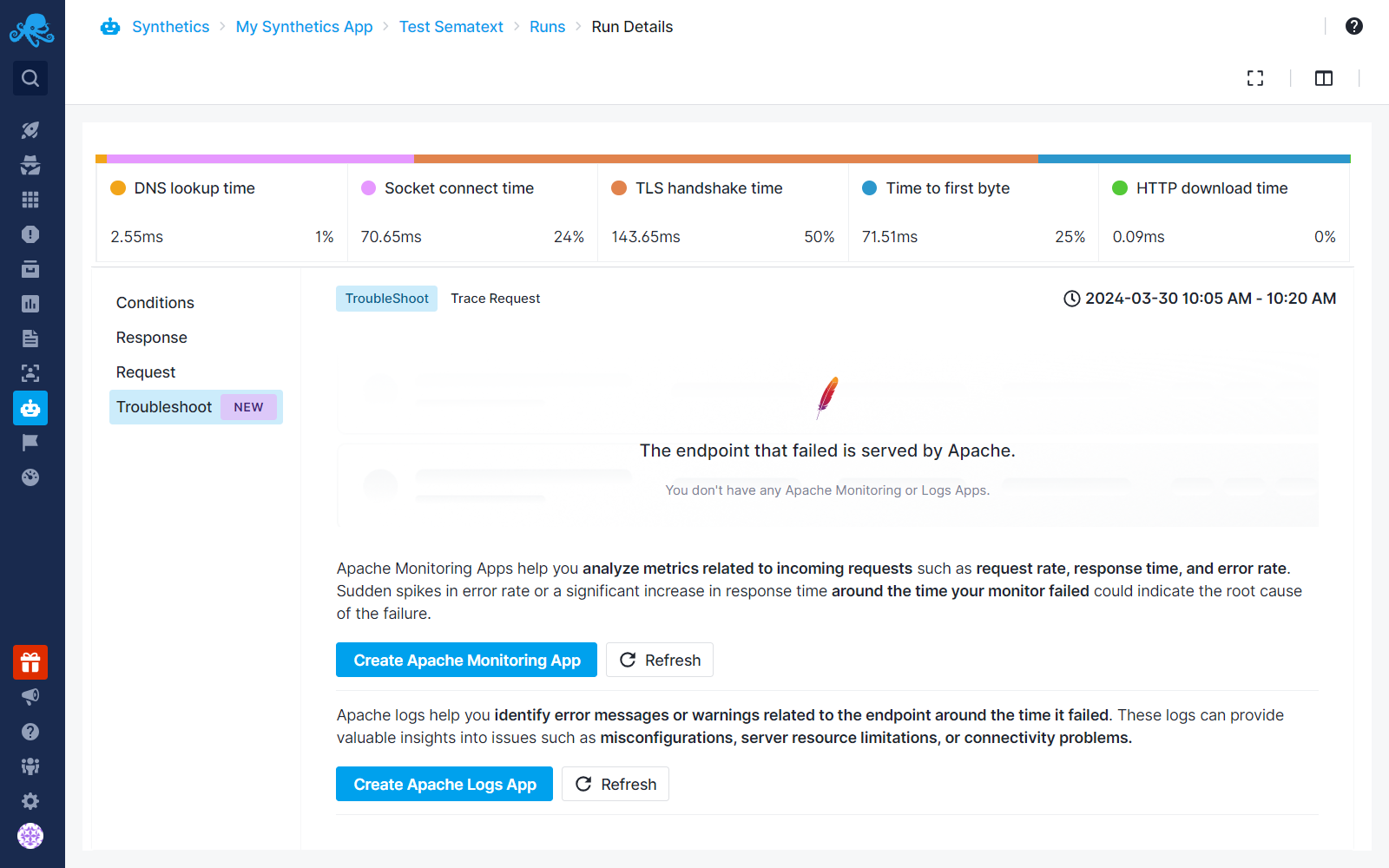
Task: Click the help icon in the top right
Action: (x=1354, y=26)
